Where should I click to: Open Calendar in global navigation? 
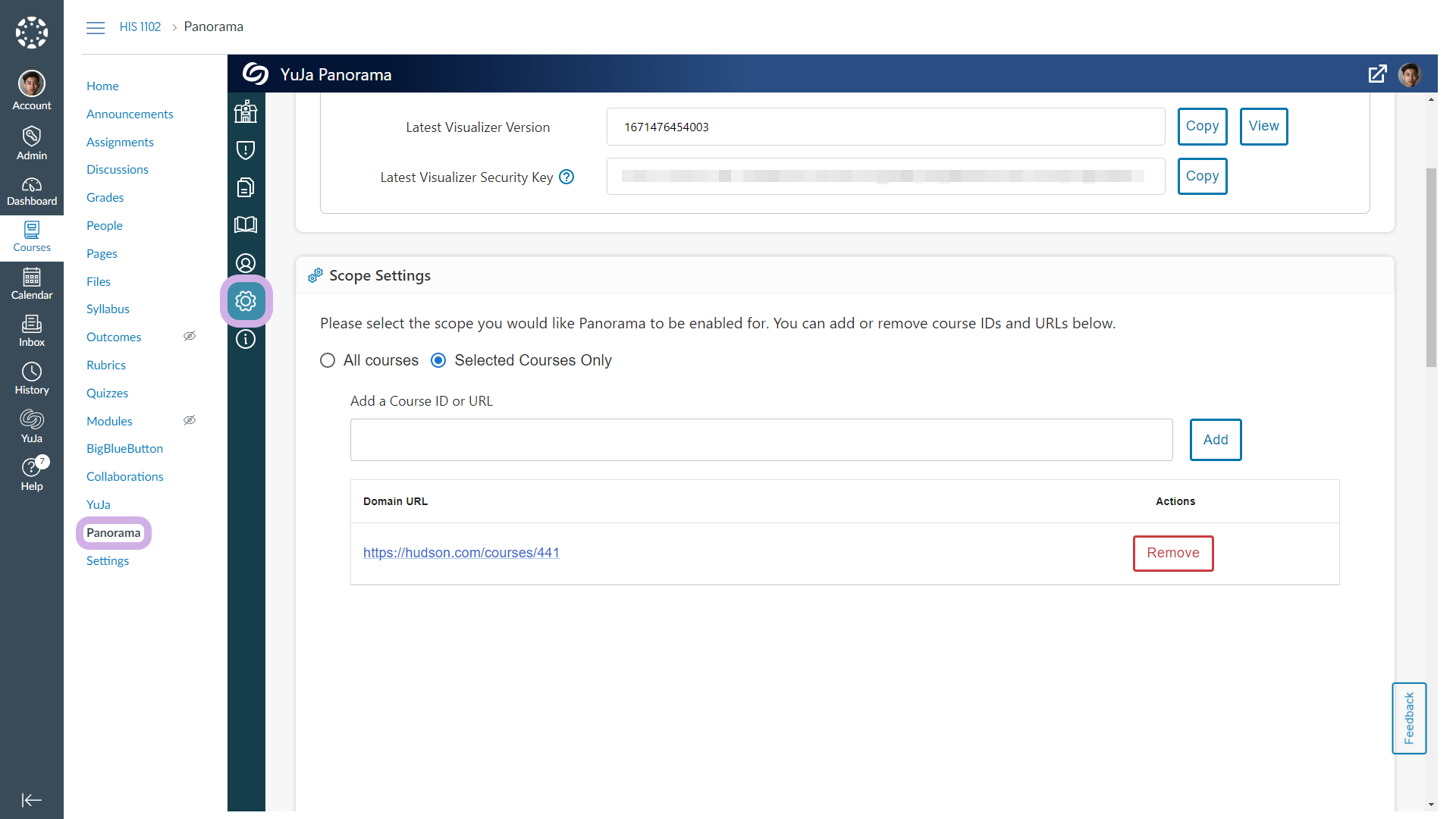point(32,284)
